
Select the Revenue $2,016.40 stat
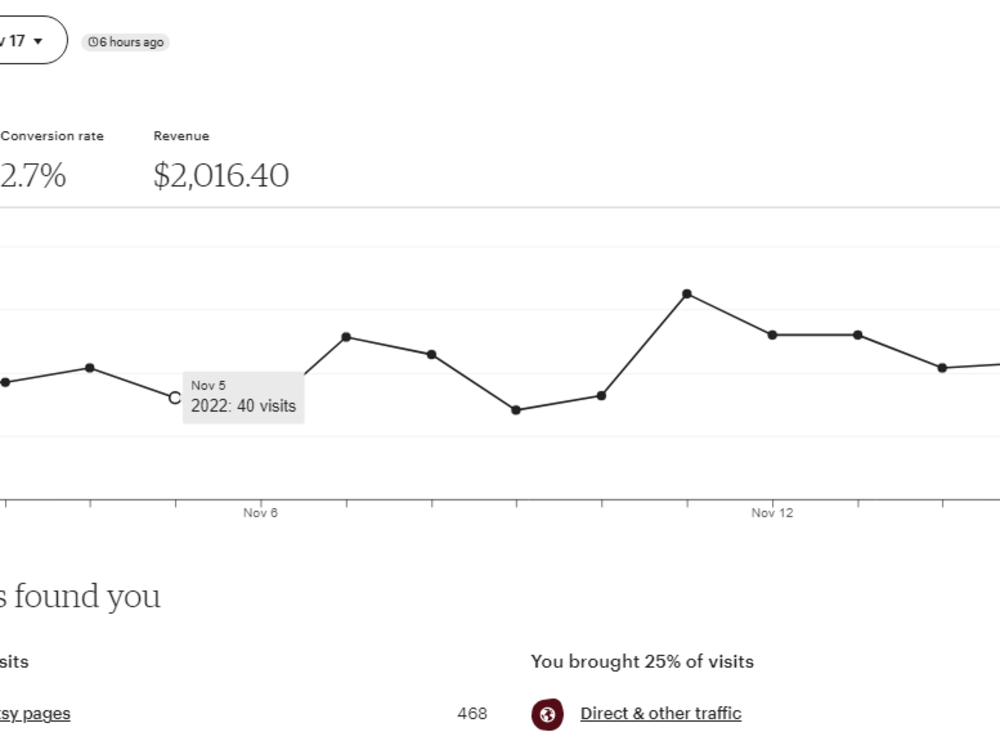(221, 163)
